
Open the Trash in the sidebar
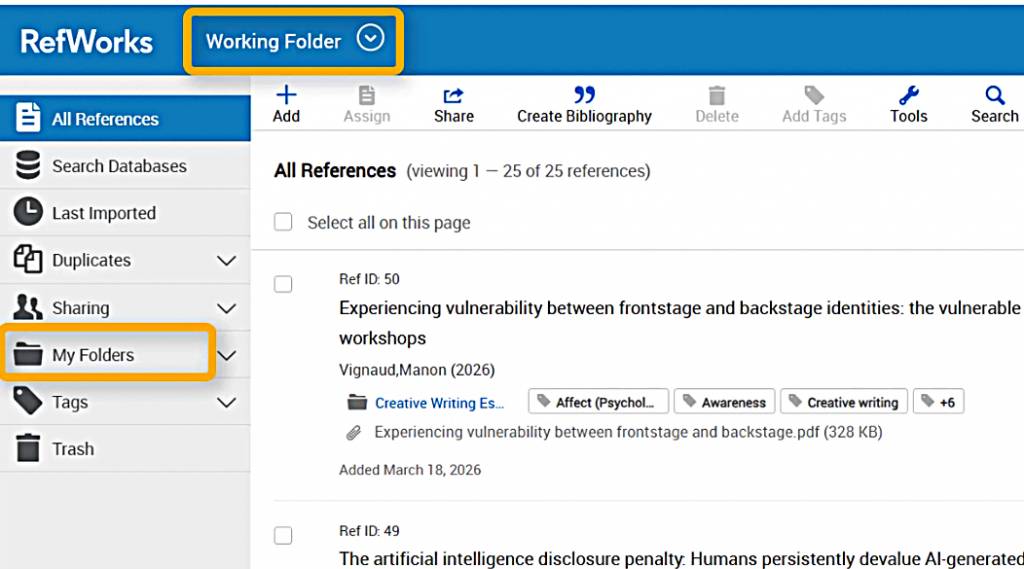[x=72, y=449]
